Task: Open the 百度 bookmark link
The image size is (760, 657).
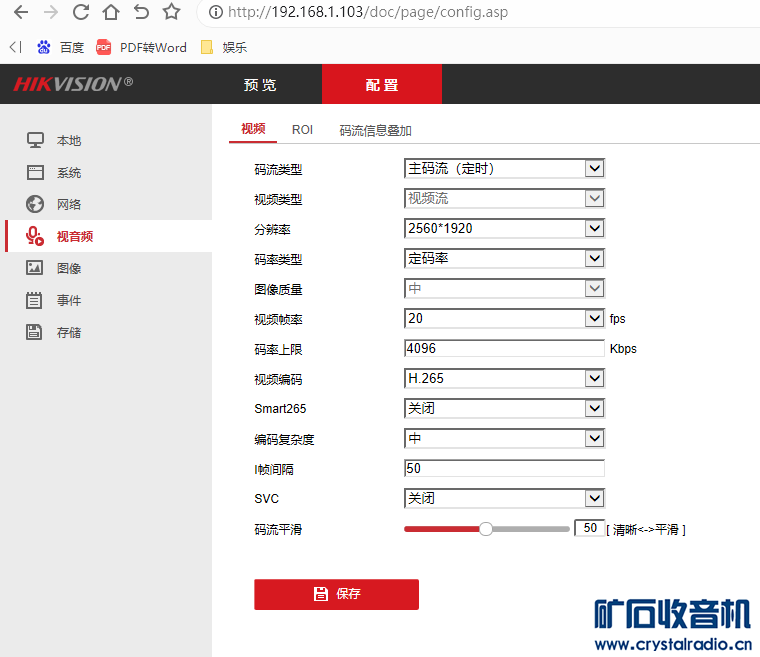Action: pos(72,48)
